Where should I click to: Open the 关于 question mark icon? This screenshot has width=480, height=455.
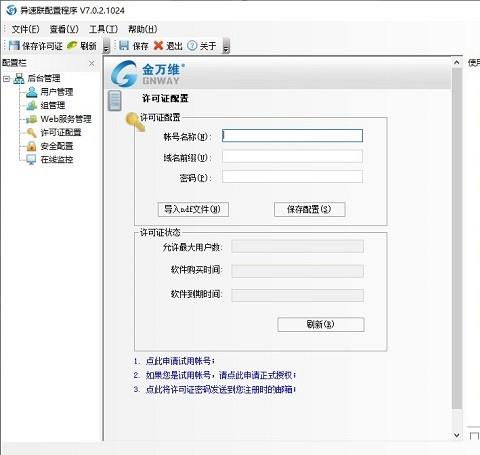coord(192,45)
